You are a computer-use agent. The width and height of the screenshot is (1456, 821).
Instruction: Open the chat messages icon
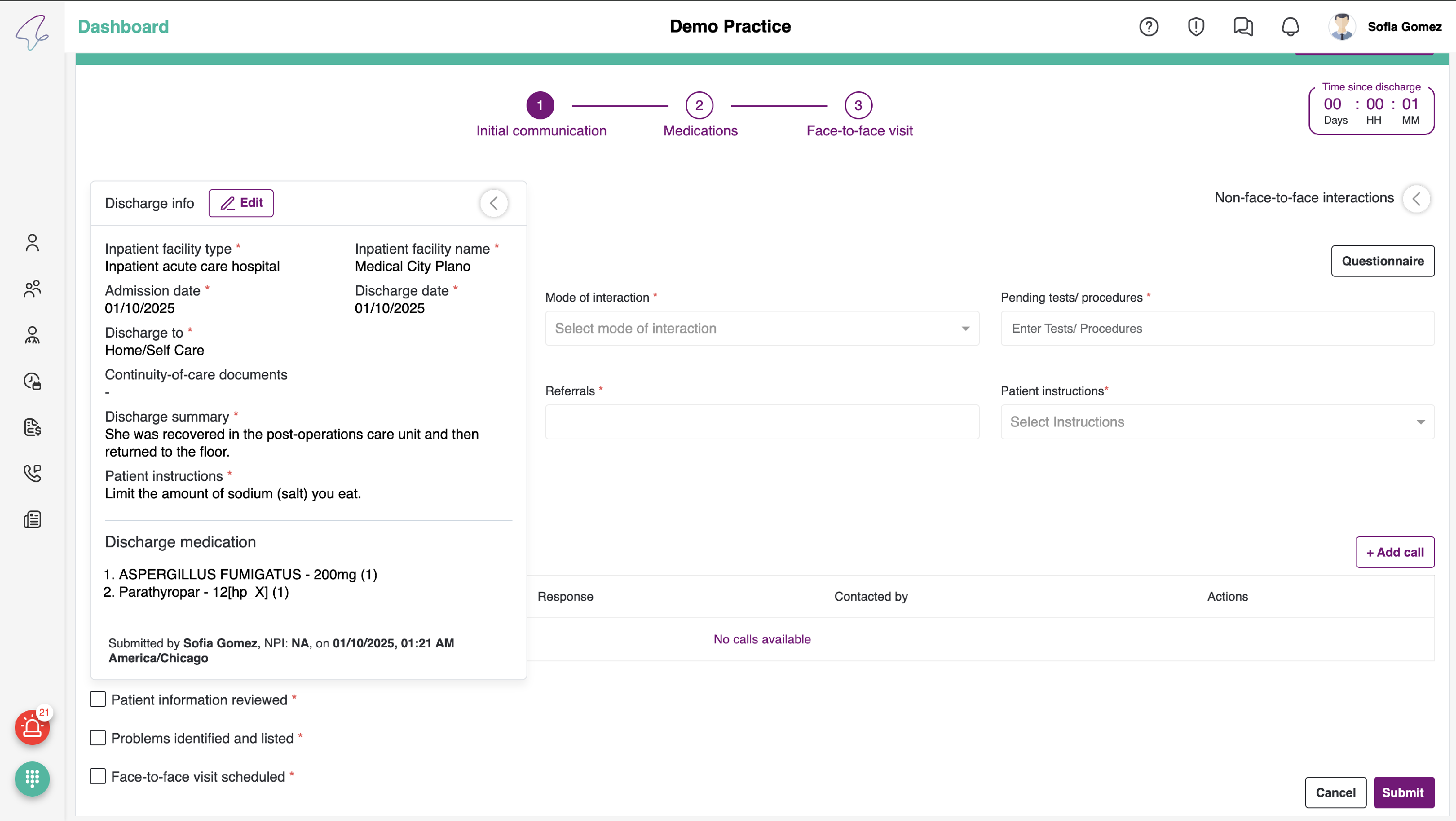coord(1242,27)
